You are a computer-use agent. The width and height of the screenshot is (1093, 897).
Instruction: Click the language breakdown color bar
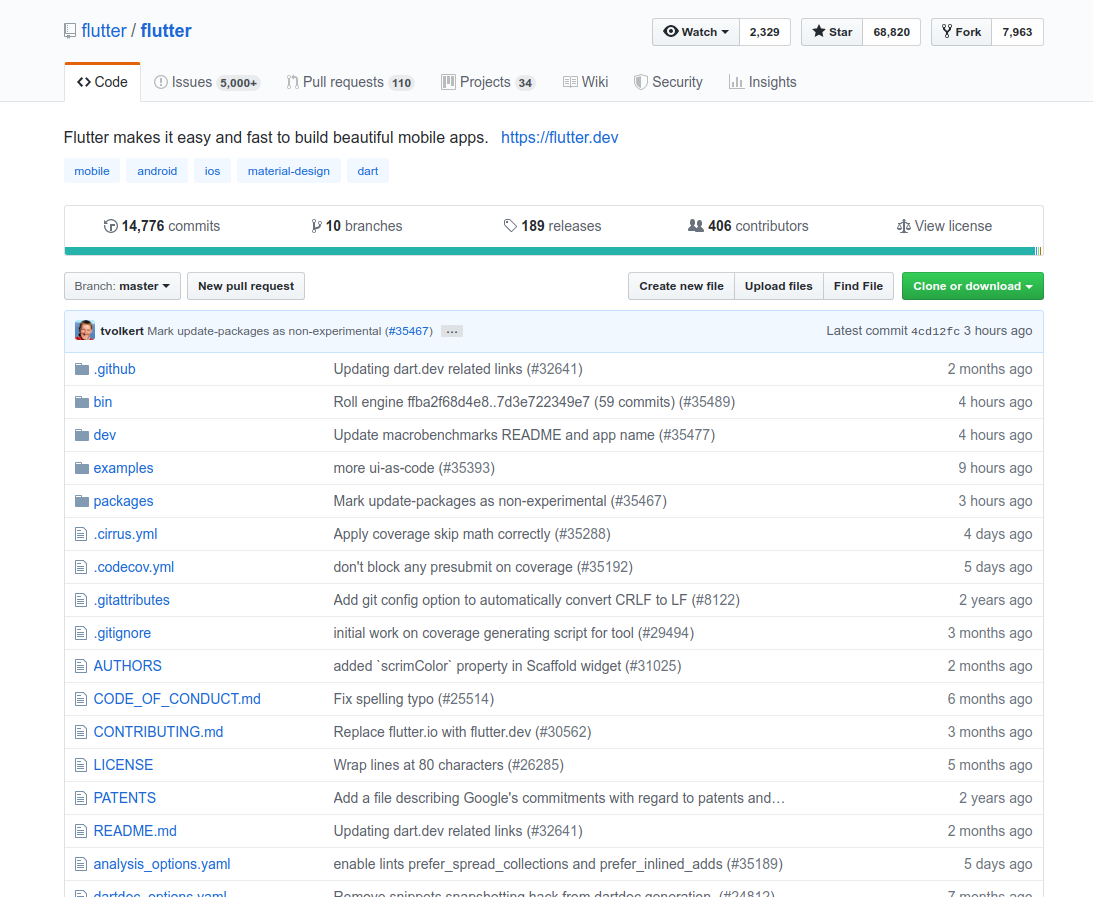553,251
